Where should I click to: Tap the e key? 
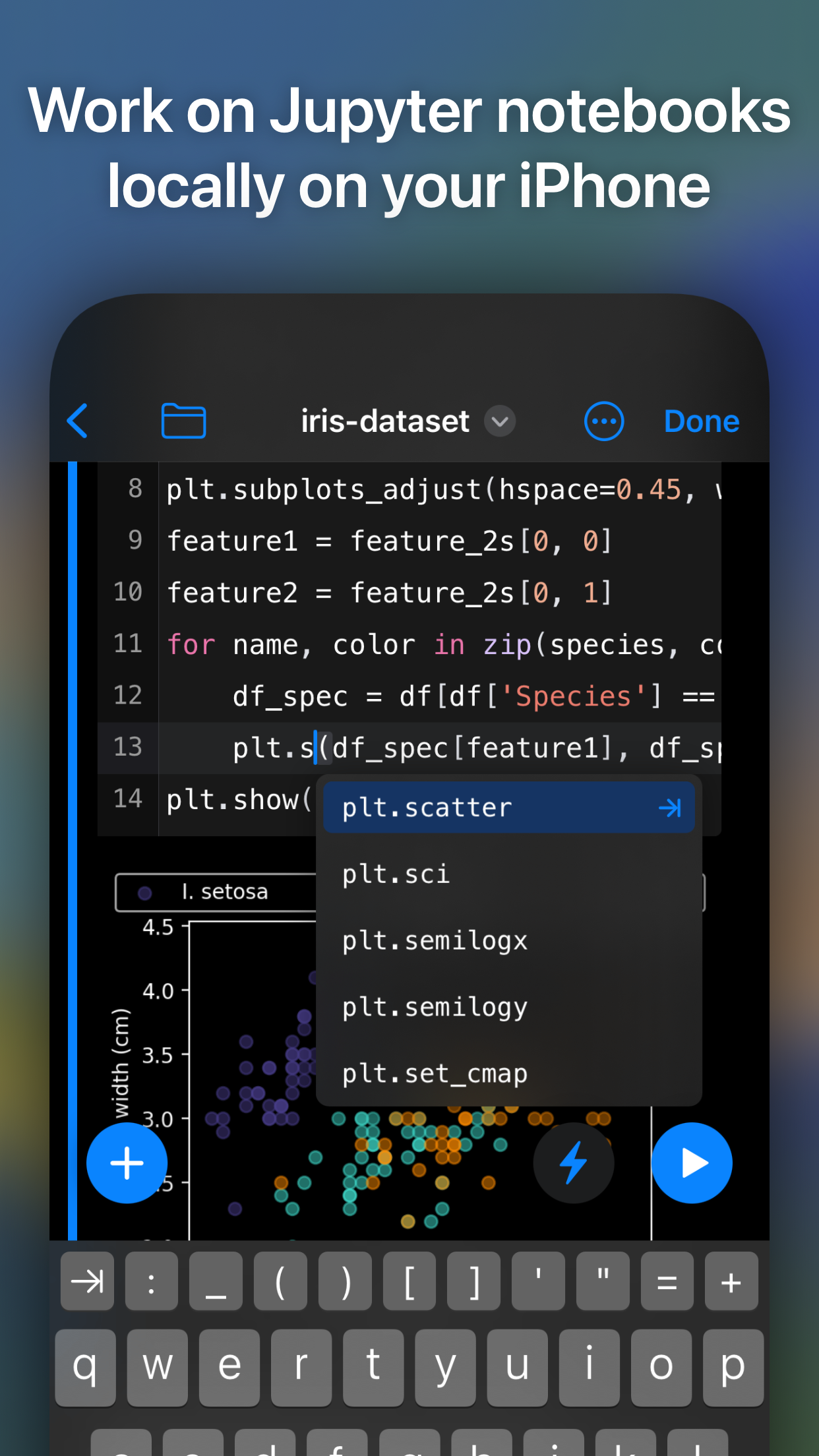(x=229, y=1368)
